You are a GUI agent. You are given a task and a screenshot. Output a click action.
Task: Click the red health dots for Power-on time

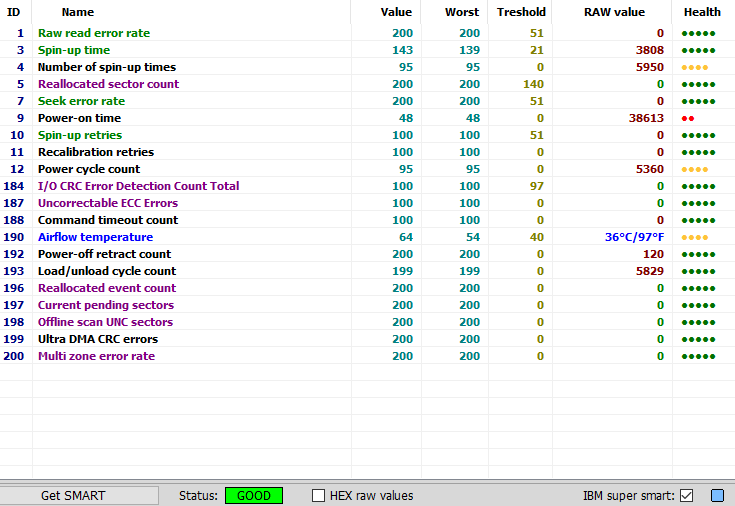(x=688, y=118)
